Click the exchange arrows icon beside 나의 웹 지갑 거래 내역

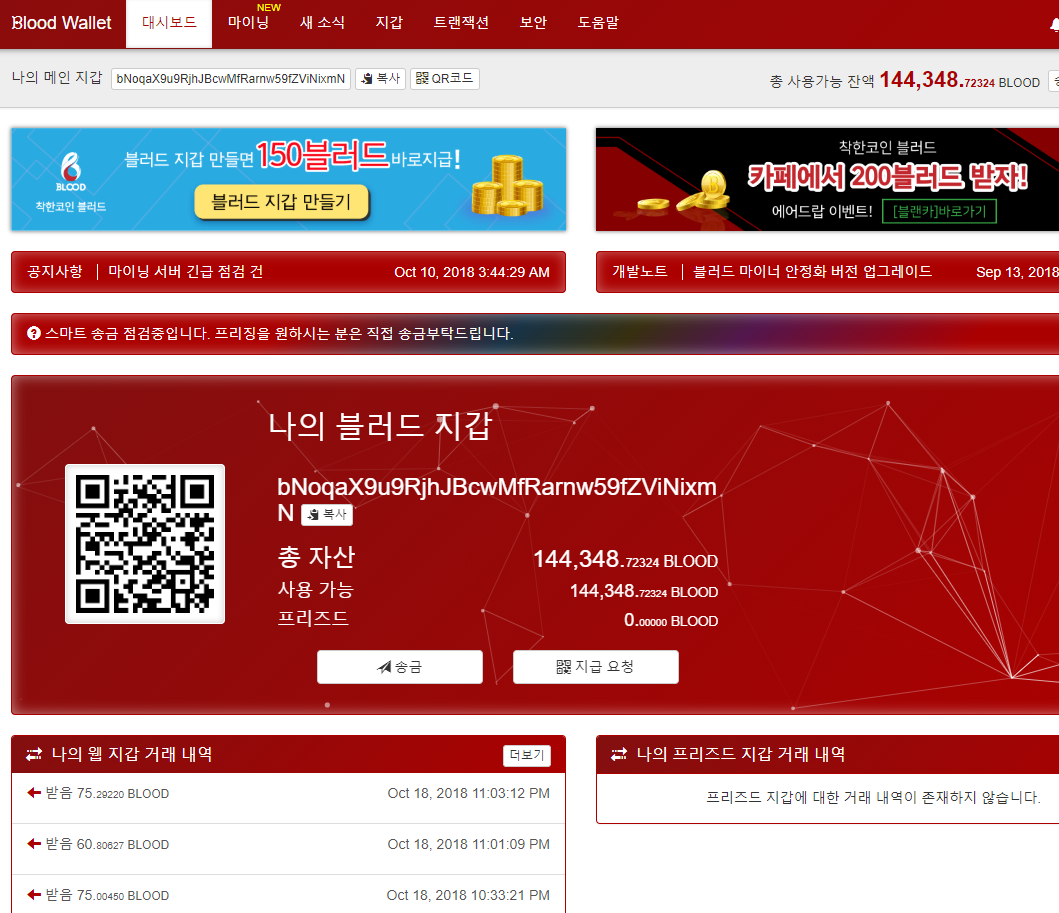pyautogui.click(x=34, y=754)
